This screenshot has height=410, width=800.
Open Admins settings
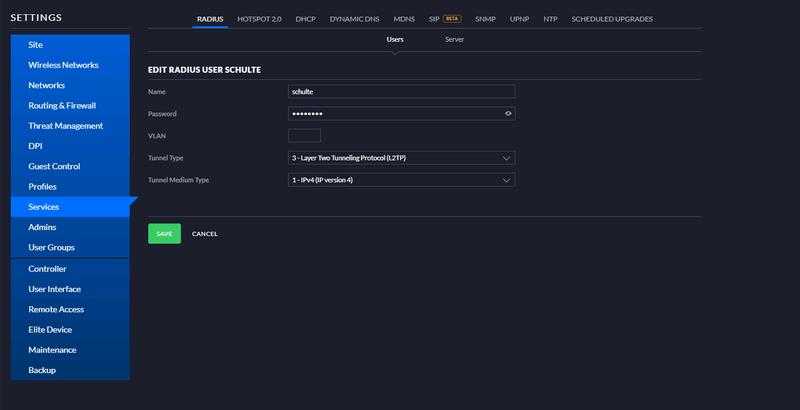pyautogui.click(x=70, y=227)
